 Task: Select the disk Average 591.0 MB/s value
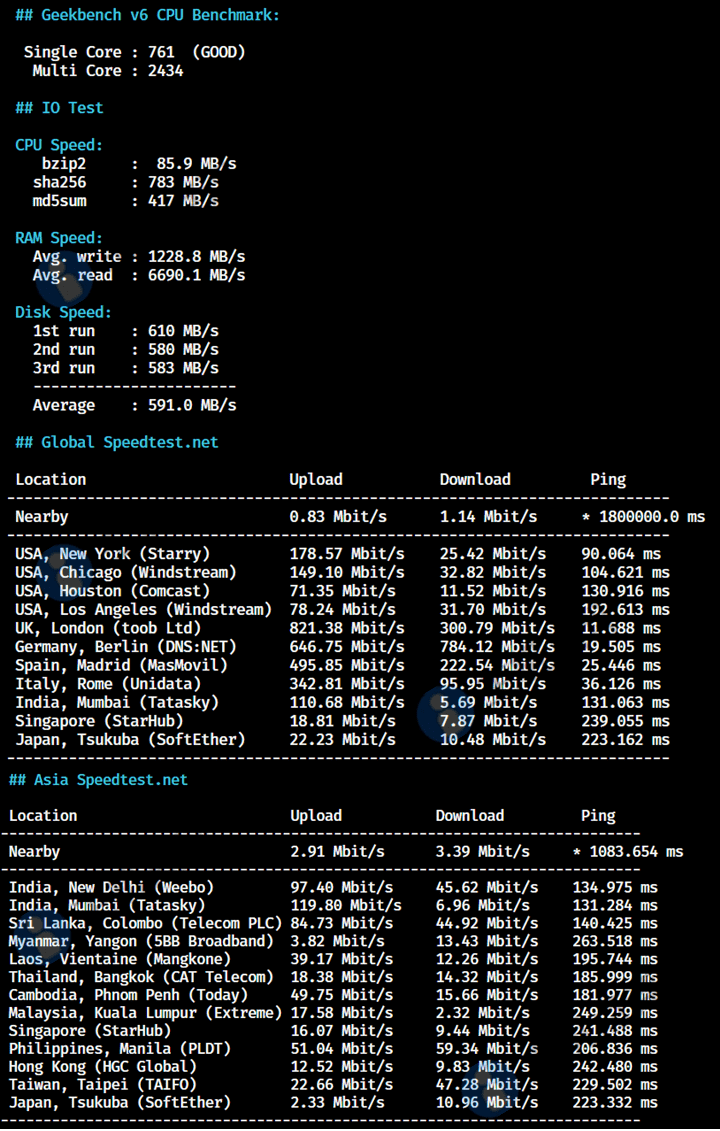tap(192, 405)
